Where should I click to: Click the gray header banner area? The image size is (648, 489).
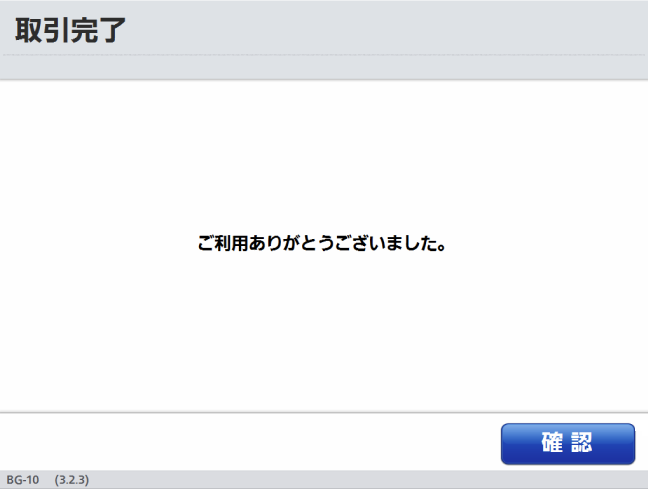tap(324, 40)
